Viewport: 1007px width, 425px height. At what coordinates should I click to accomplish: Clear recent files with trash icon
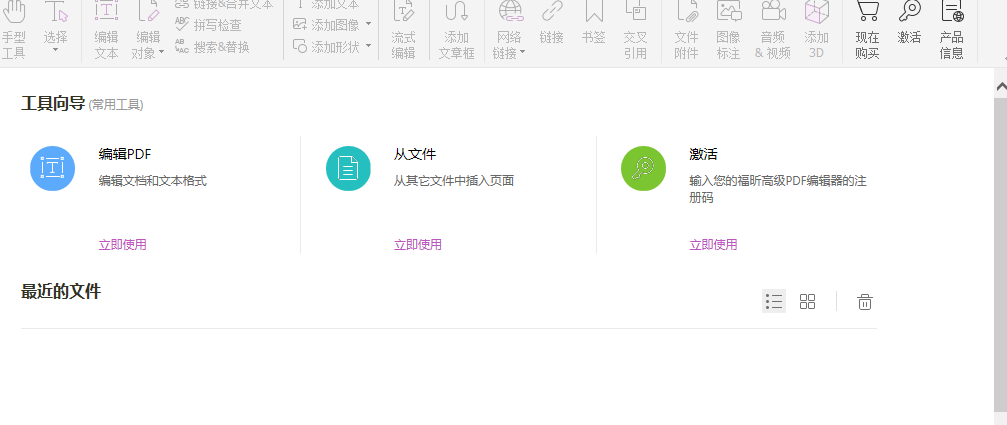(865, 302)
